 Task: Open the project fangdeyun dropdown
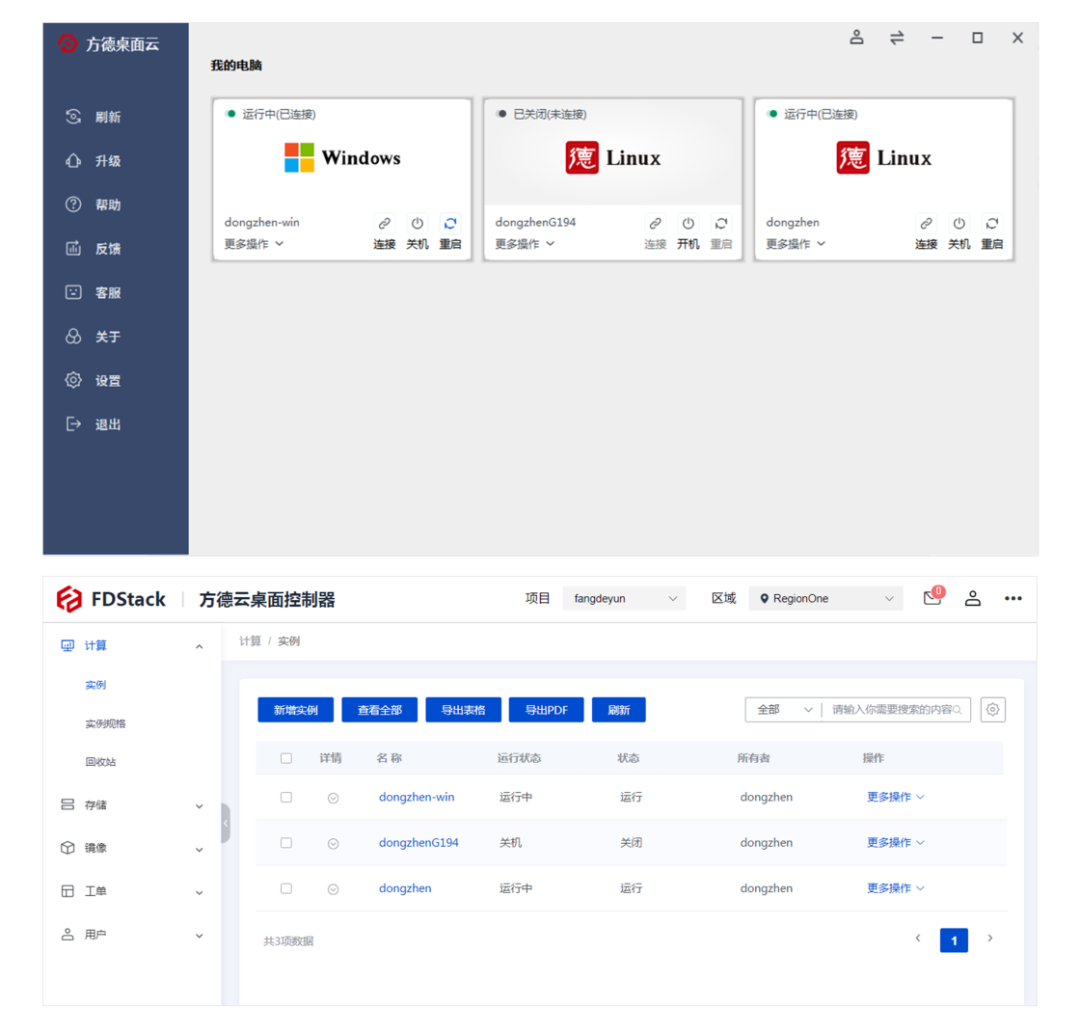point(624,599)
